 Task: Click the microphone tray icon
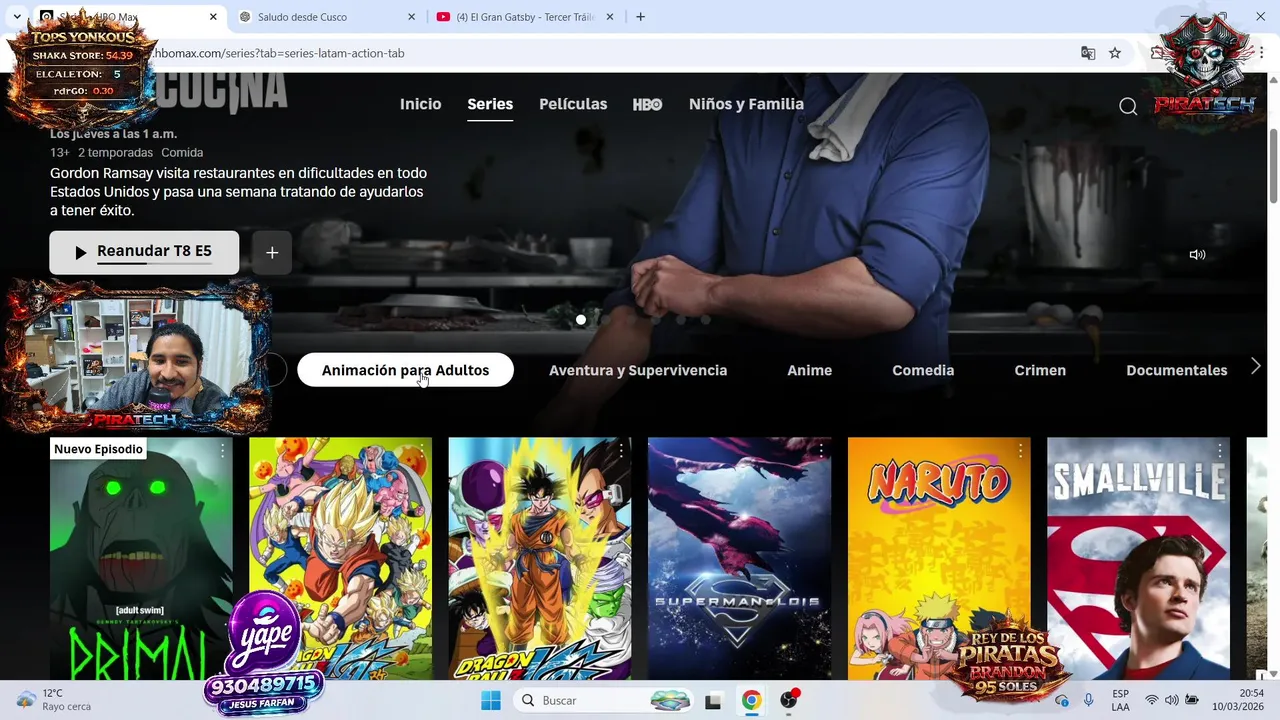coord(1088,700)
